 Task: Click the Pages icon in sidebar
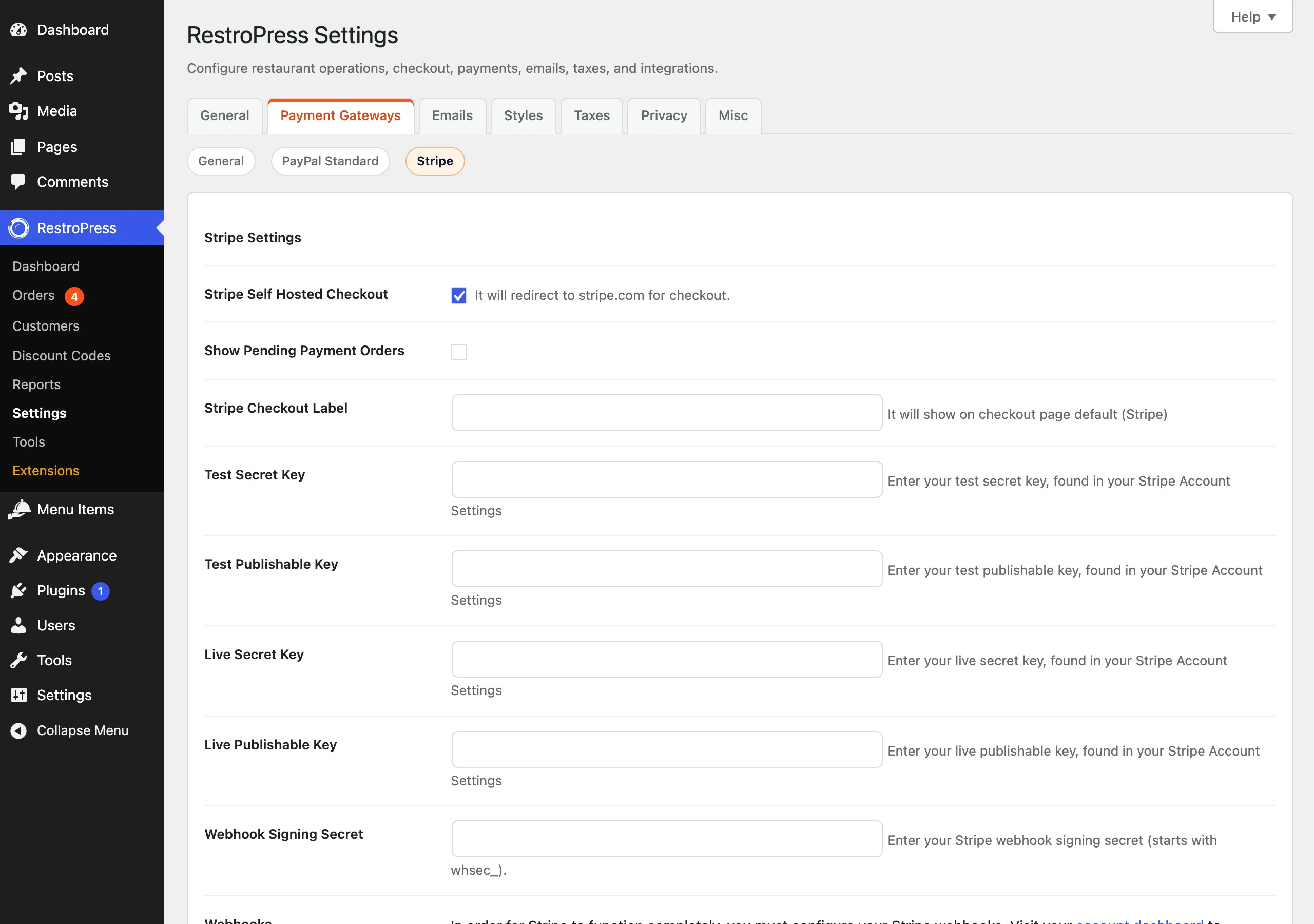[x=18, y=147]
